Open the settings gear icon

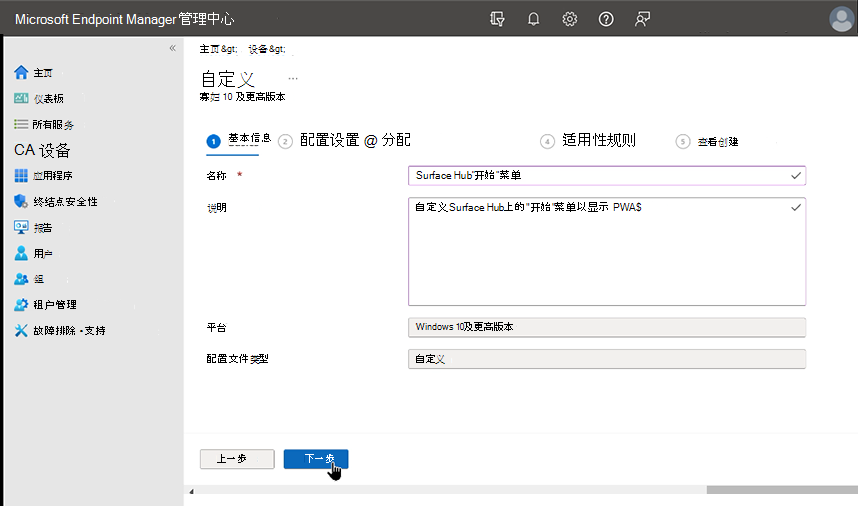570,19
